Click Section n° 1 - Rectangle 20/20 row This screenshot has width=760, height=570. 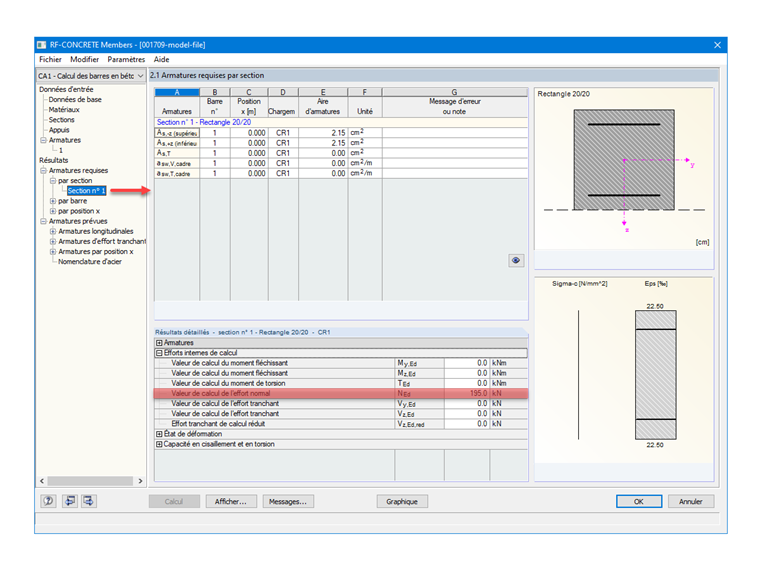click(x=341, y=123)
